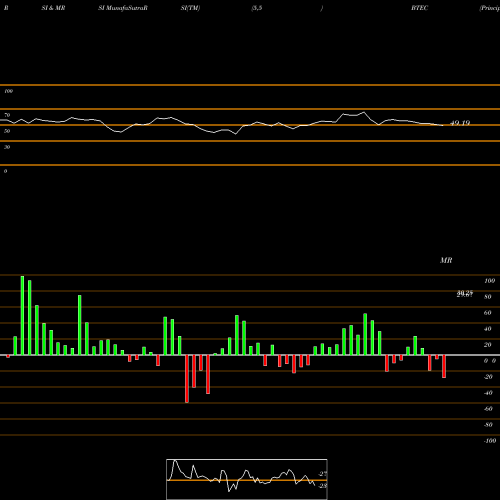
Task: Click the -27 label in mini chart
Action: pyautogui.click(x=323, y=474)
